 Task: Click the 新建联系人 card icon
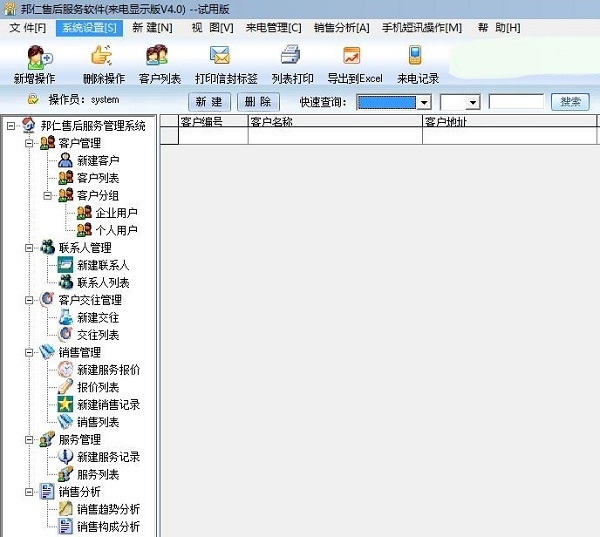(x=65, y=264)
